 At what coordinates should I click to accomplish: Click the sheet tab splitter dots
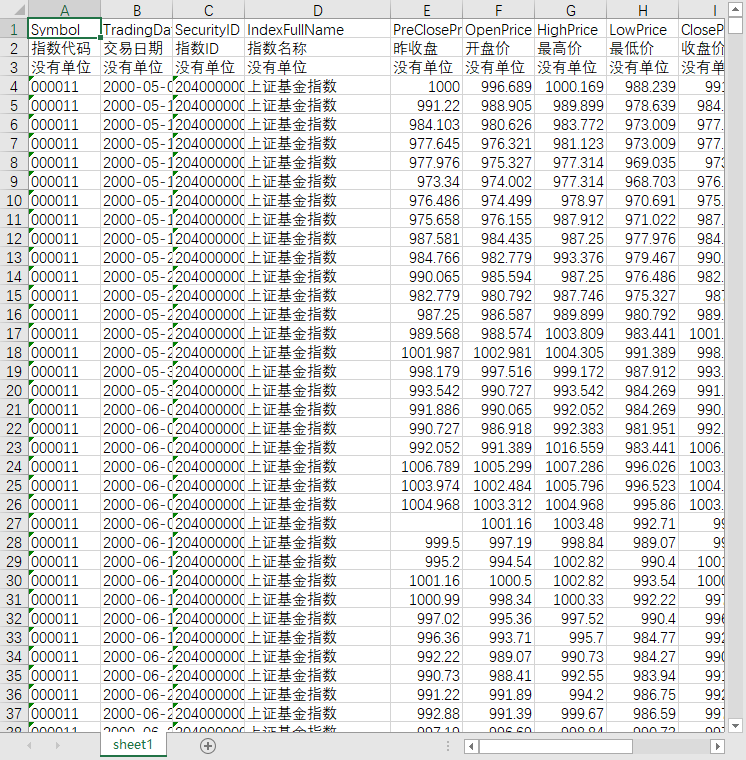pos(448,745)
